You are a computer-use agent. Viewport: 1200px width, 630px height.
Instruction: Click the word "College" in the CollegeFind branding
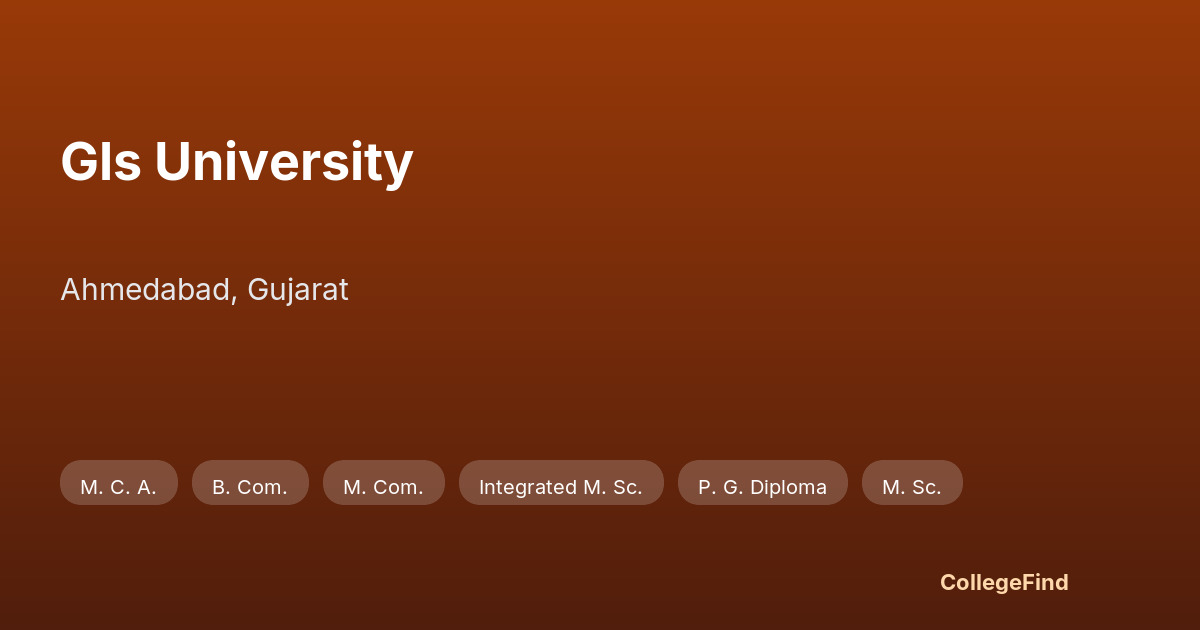point(980,582)
